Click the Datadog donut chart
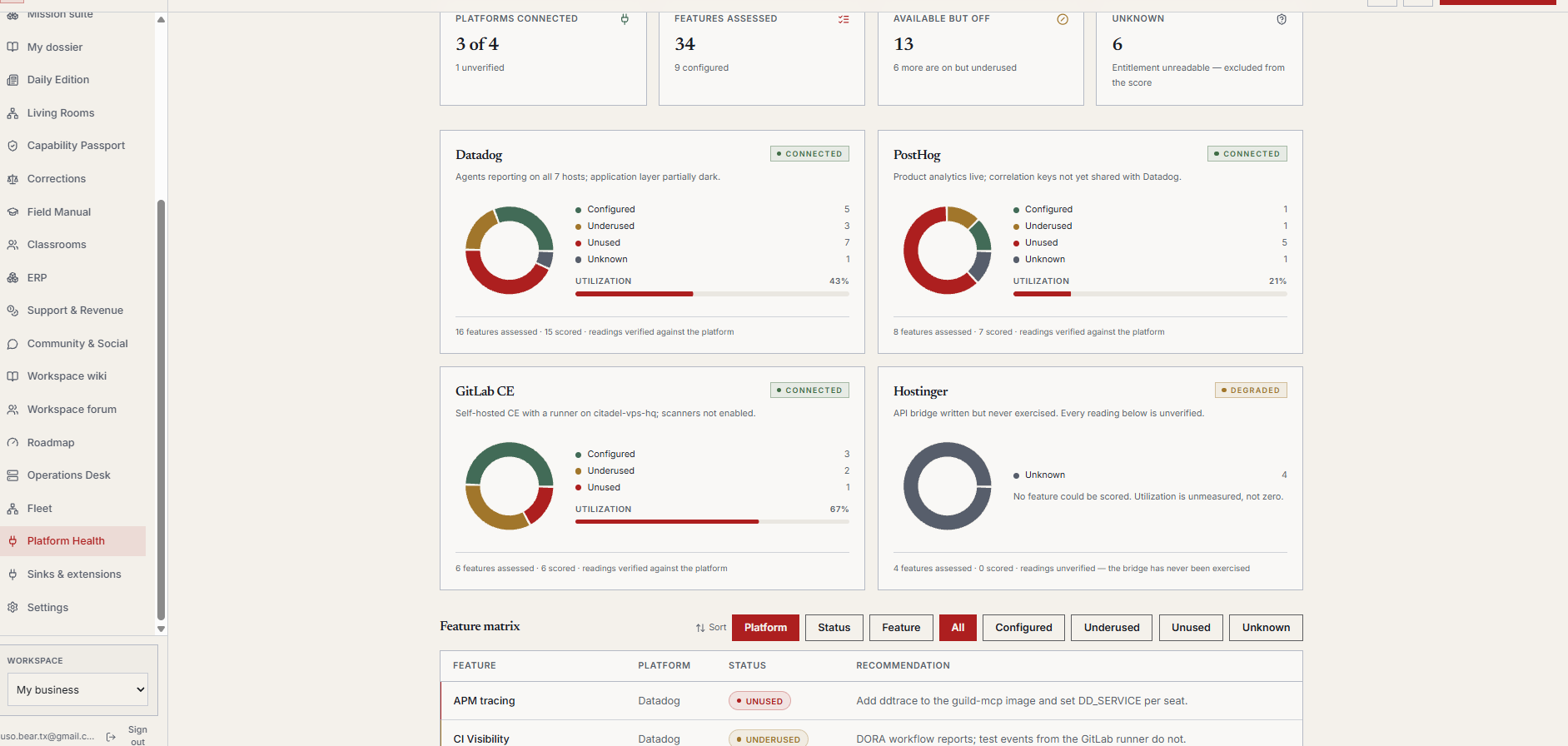 tap(509, 250)
